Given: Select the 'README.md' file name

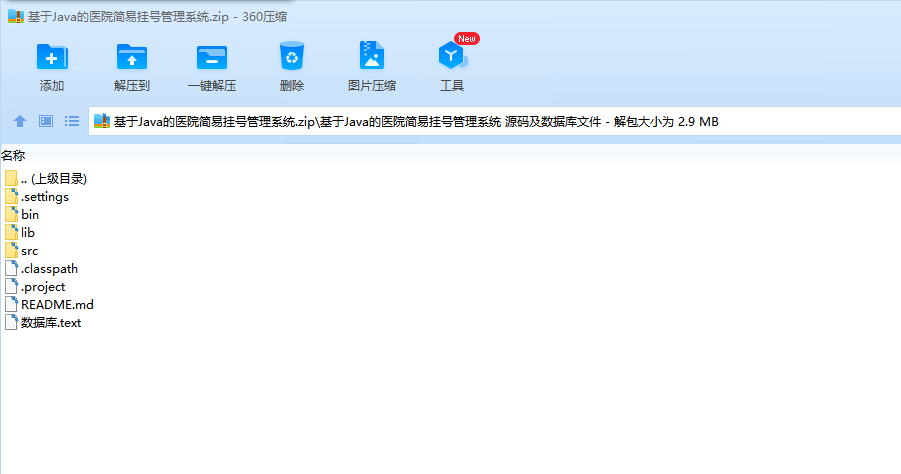Looking at the screenshot, I should (x=57, y=305).
